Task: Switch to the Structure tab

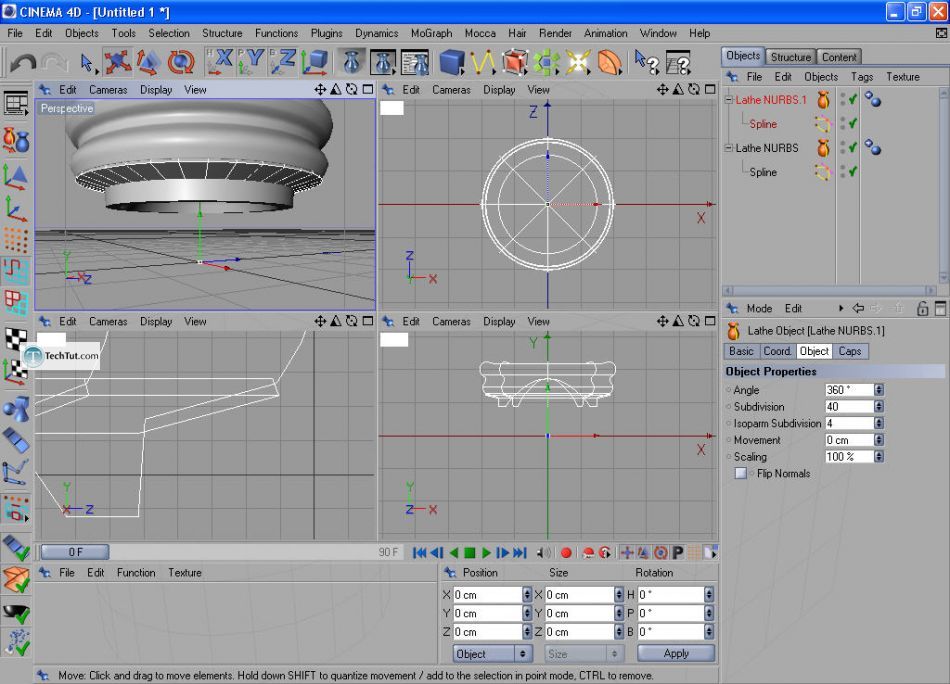Action: [x=791, y=57]
